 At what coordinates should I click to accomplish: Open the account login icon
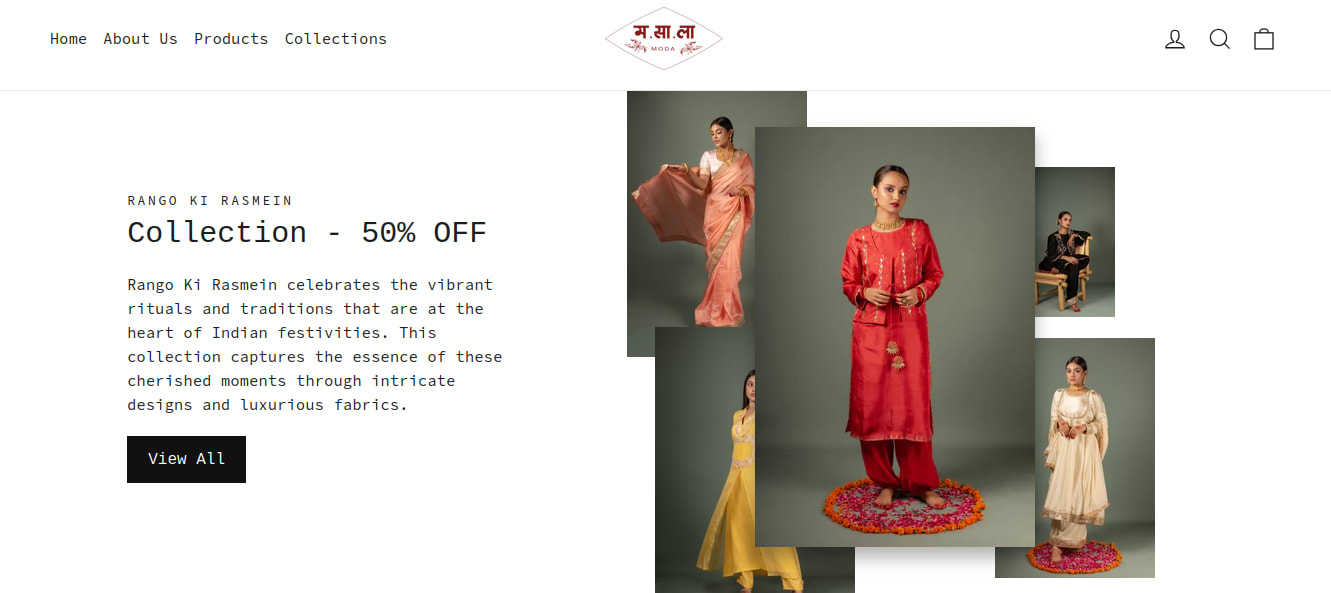(x=1175, y=39)
